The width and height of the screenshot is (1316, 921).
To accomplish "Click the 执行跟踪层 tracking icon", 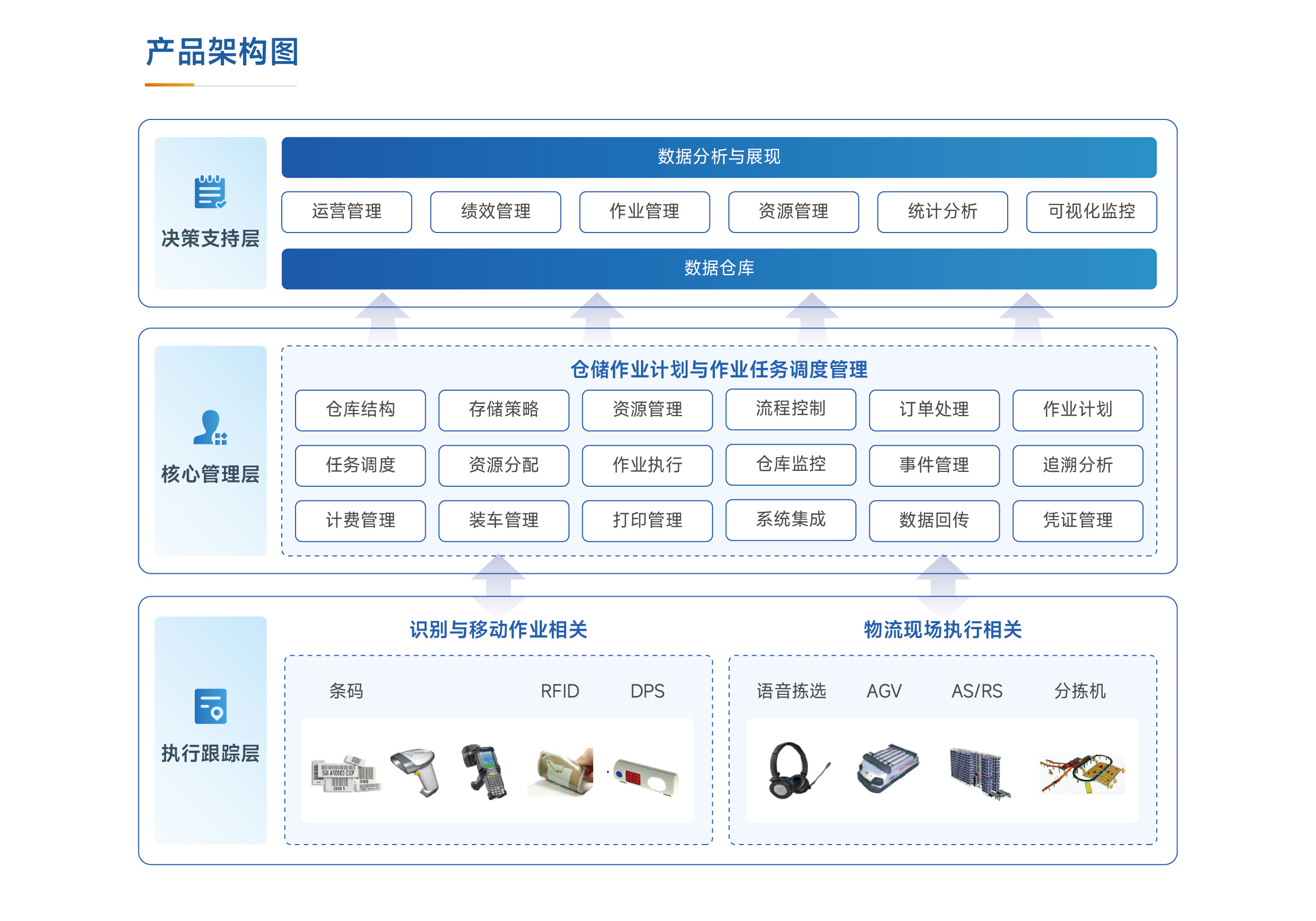I will pyautogui.click(x=210, y=706).
